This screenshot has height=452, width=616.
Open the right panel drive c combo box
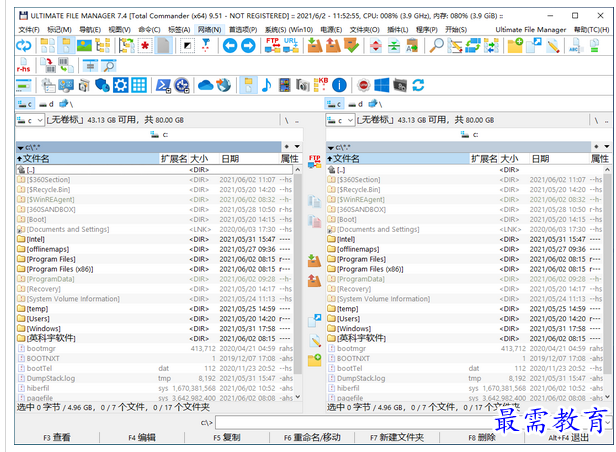[x=340, y=120]
